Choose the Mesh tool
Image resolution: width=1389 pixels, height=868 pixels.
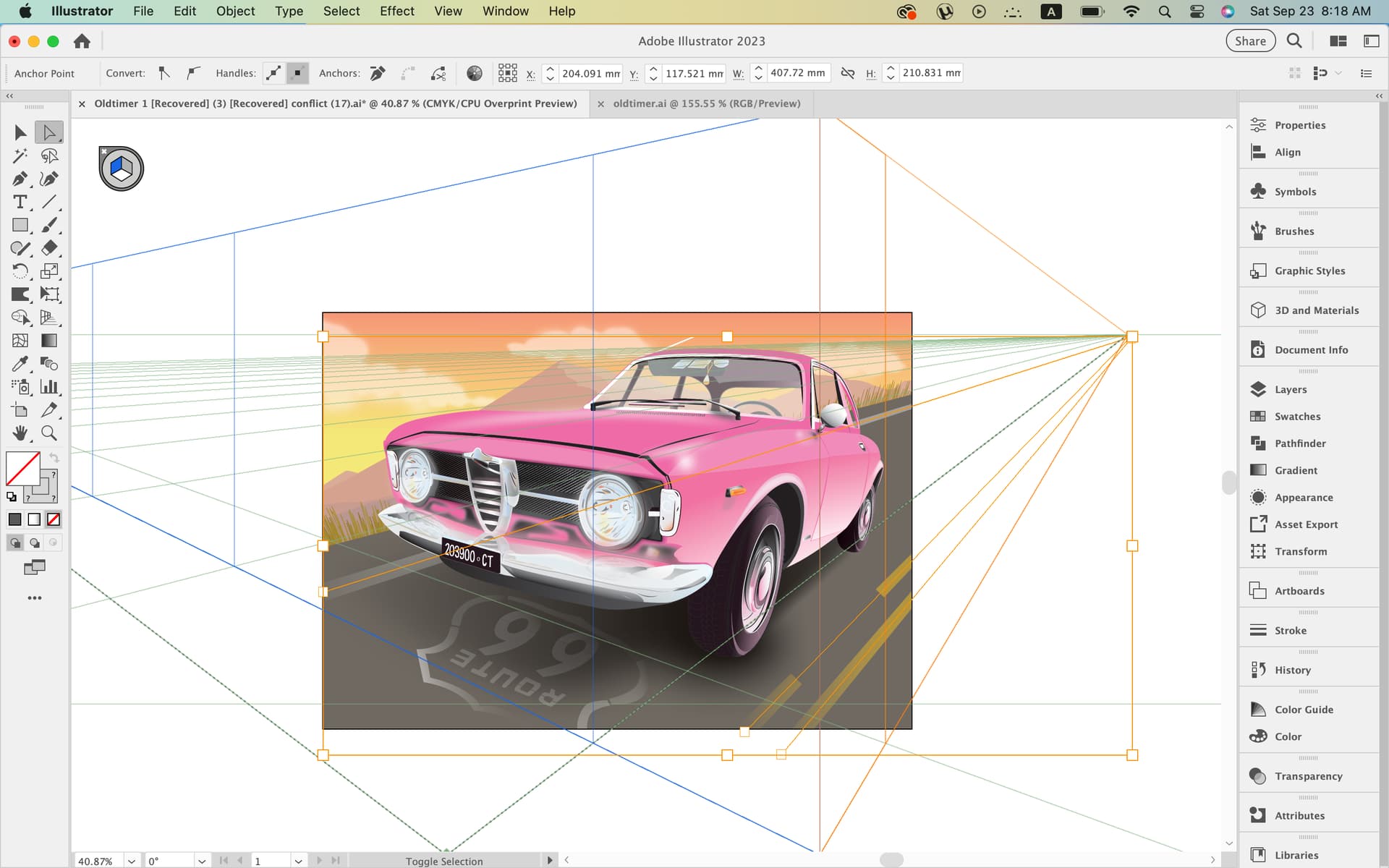[20, 341]
